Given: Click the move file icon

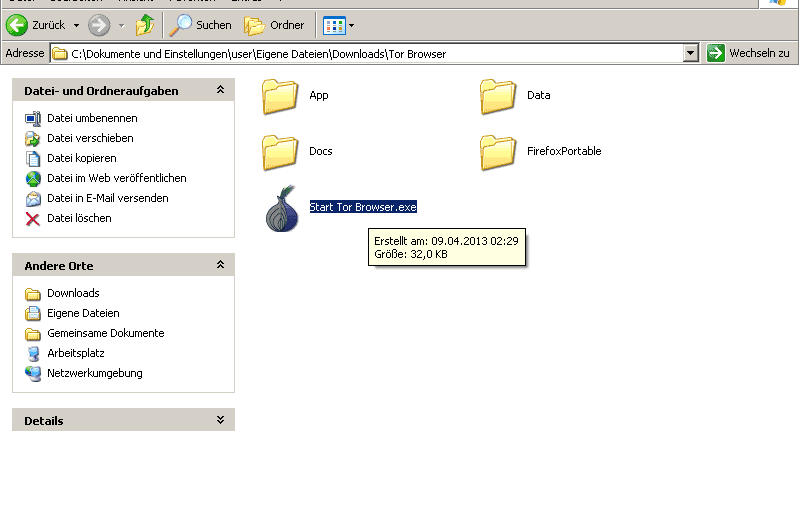Looking at the screenshot, I should pyautogui.click(x=33, y=139).
